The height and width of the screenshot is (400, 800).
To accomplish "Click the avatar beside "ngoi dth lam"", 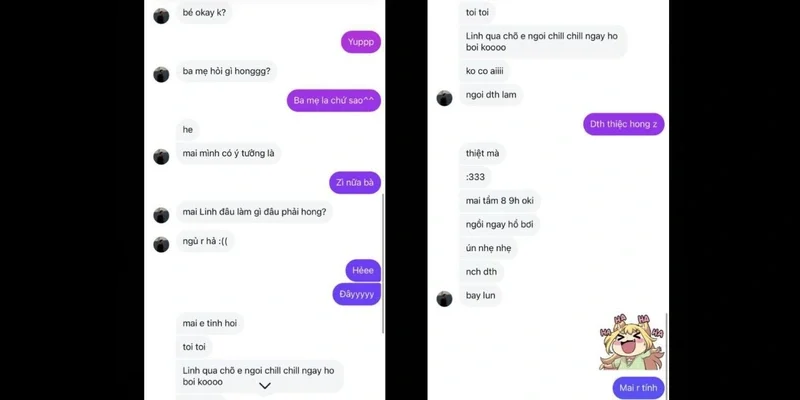I will point(444,98).
